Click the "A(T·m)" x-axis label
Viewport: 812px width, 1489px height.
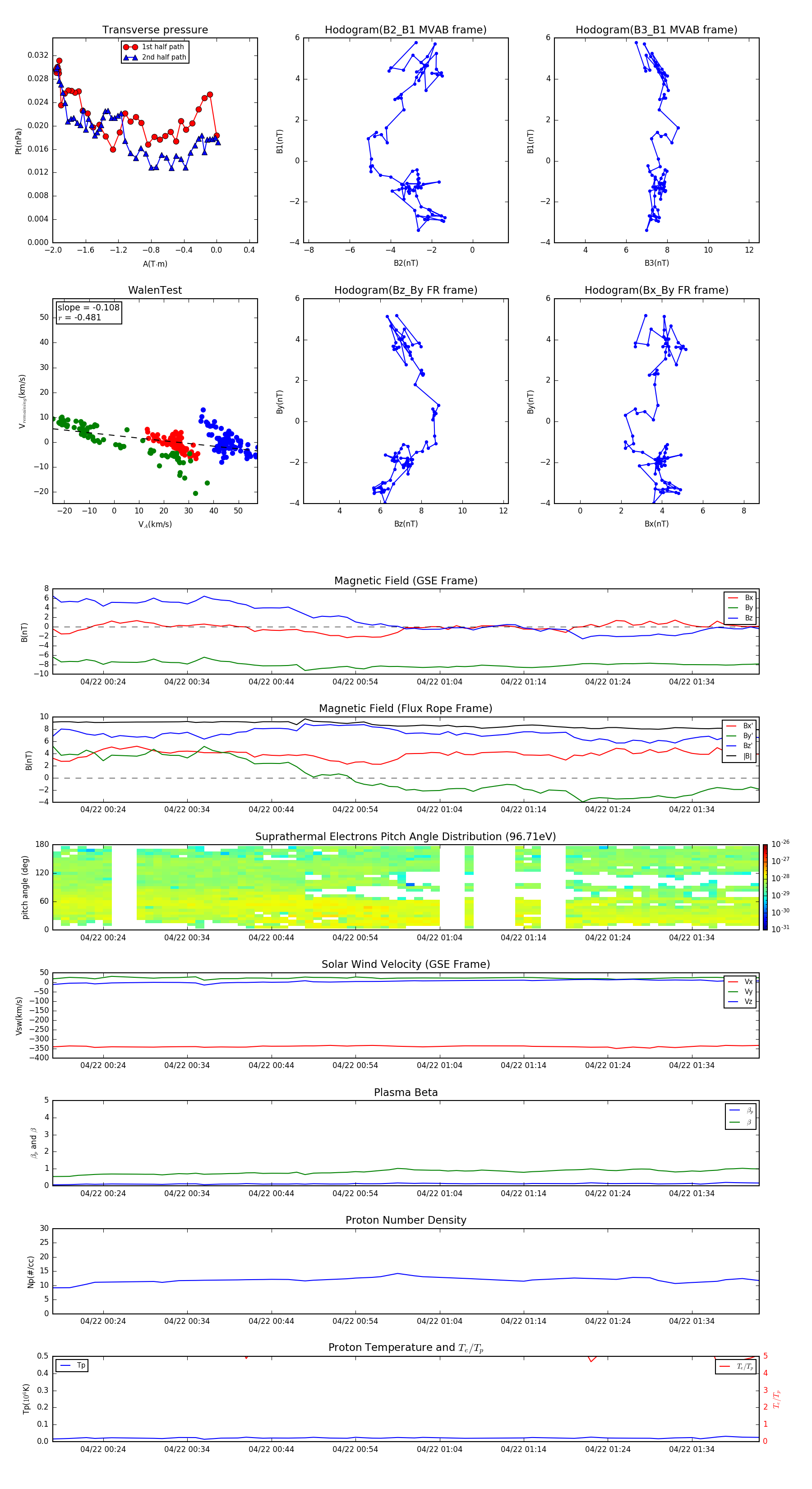pyautogui.click(x=155, y=264)
